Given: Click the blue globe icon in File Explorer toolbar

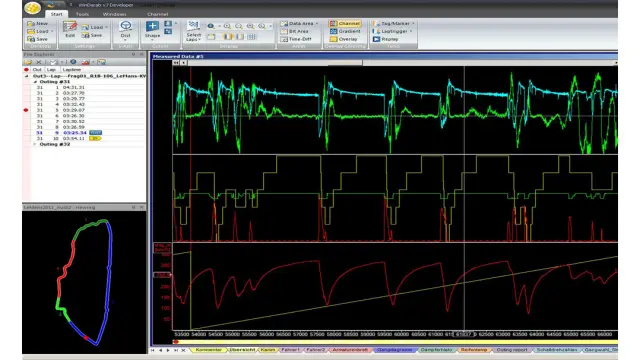Looking at the screenshot, I should coord(73,62).
